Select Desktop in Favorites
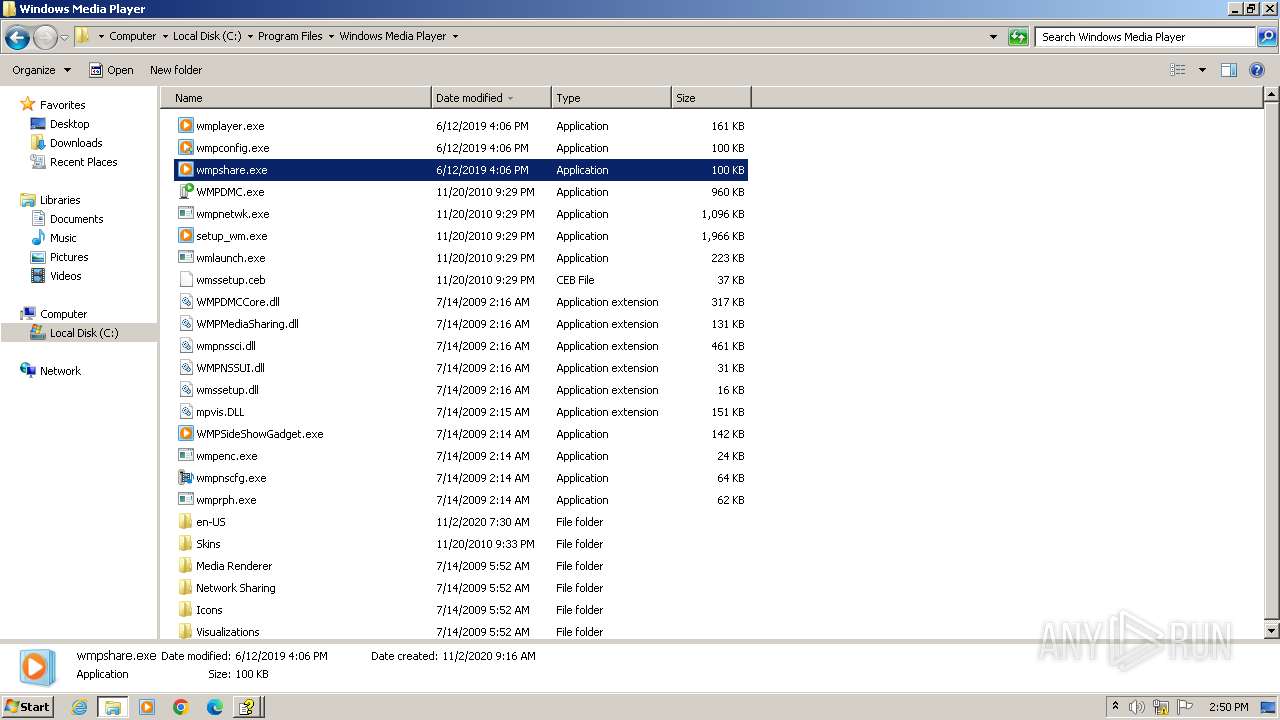Screen dimensions: 1280x720 (x=69, y=124)
